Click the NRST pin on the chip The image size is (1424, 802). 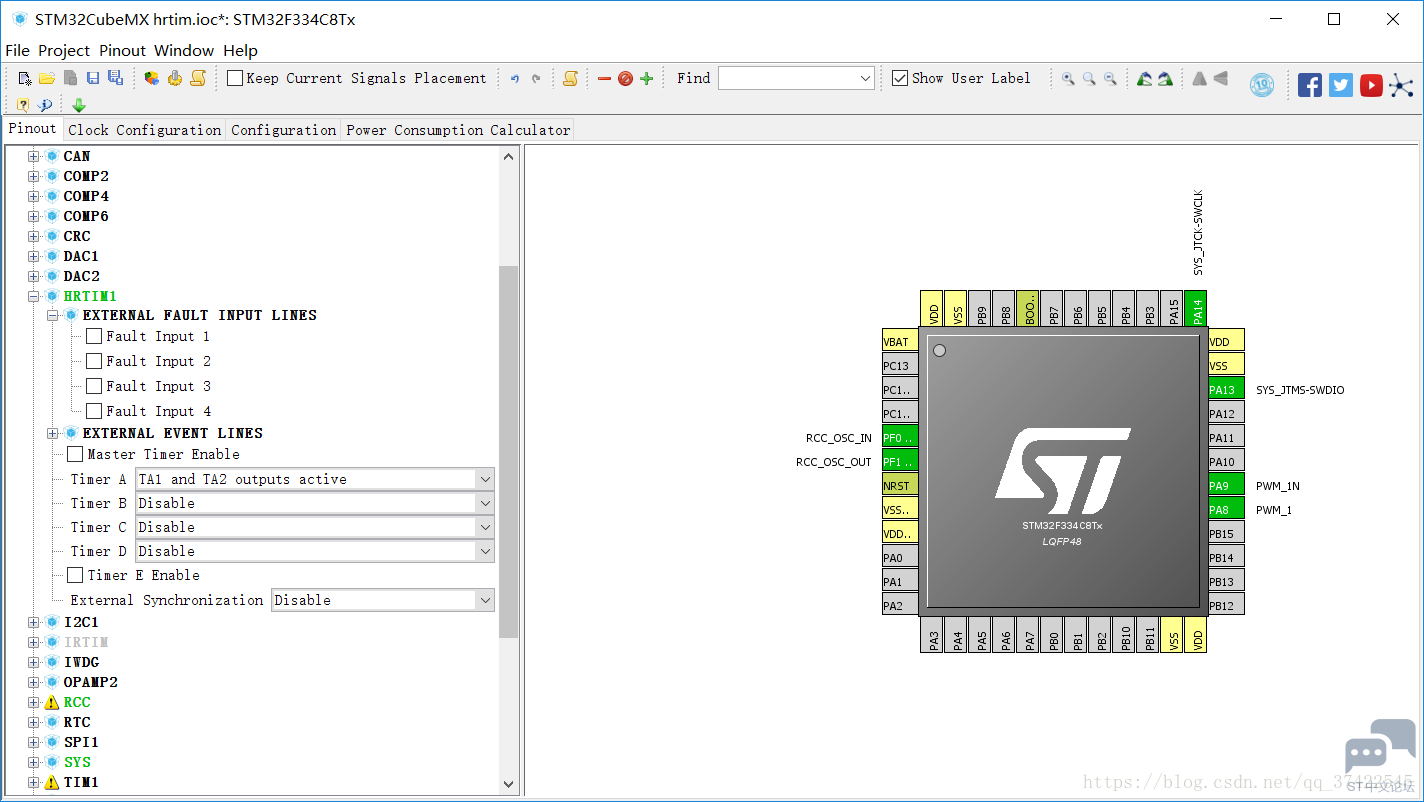[x=900, y=486]
